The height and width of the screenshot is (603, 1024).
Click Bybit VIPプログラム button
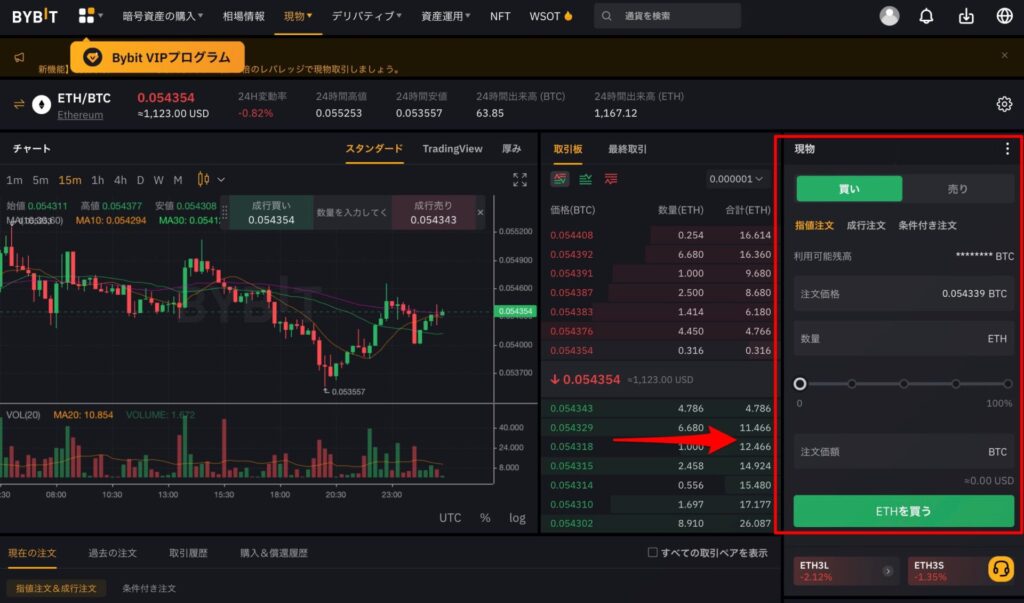pyautogui.click(x=157, y=57)
